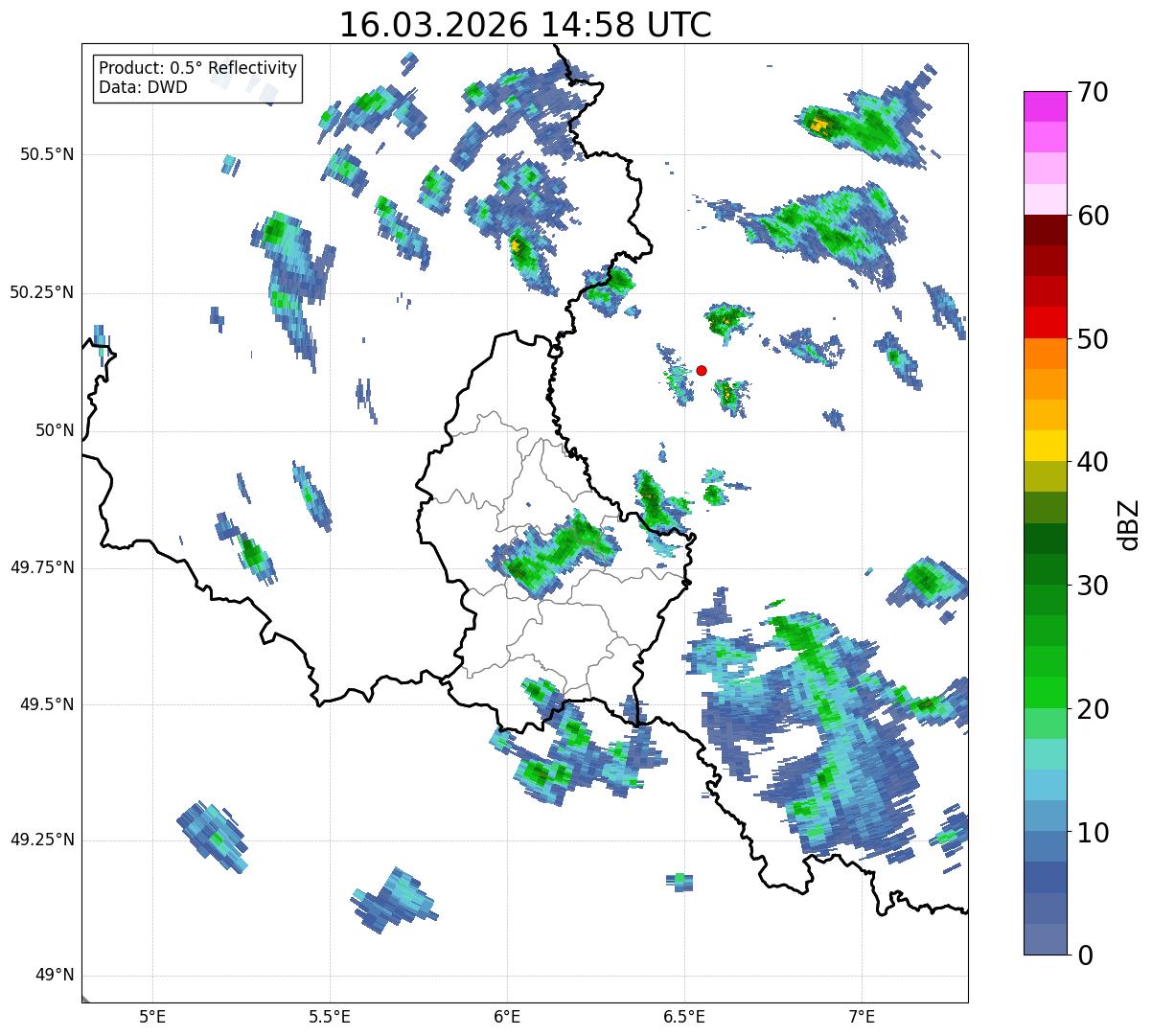The height and width of the screenshot is (1036, 1152).
Task: Click the 49.5°N latitude label
Action: pyautogui.click(x=48, y=704)
